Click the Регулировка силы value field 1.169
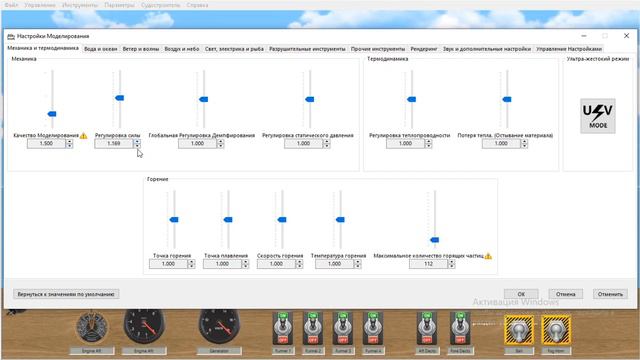Image resolution: width=640 pixels, height=360 pixels. pyautogui.click(x=114, y=144)
